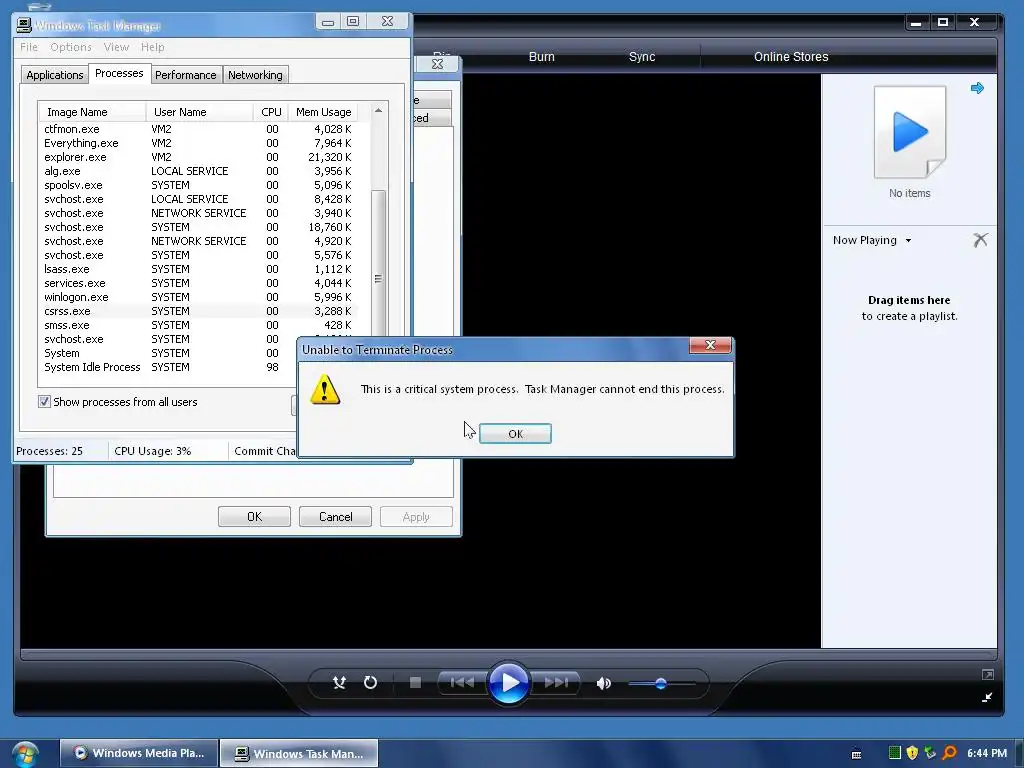Close the background dialog behind Task Manager
Image resolution: width=1024 pixels, height=768 pixels.
pos(438,64)
